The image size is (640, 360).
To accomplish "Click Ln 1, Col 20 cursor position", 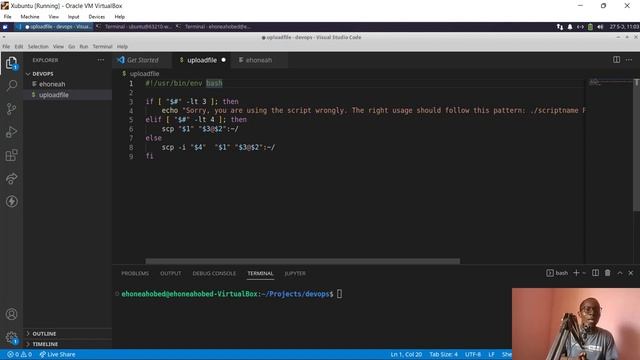I will click(406, 354).
